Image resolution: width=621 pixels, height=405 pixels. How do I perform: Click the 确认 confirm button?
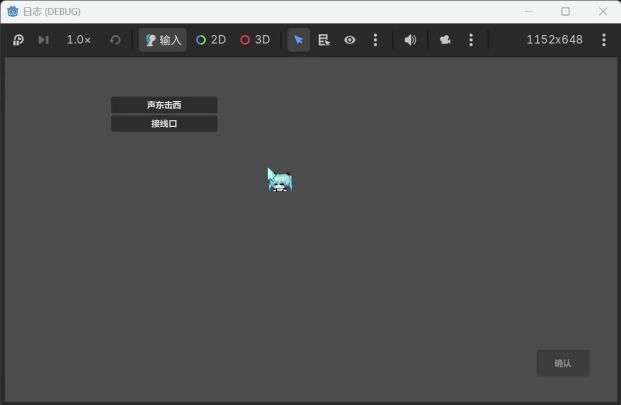(563, 363)
